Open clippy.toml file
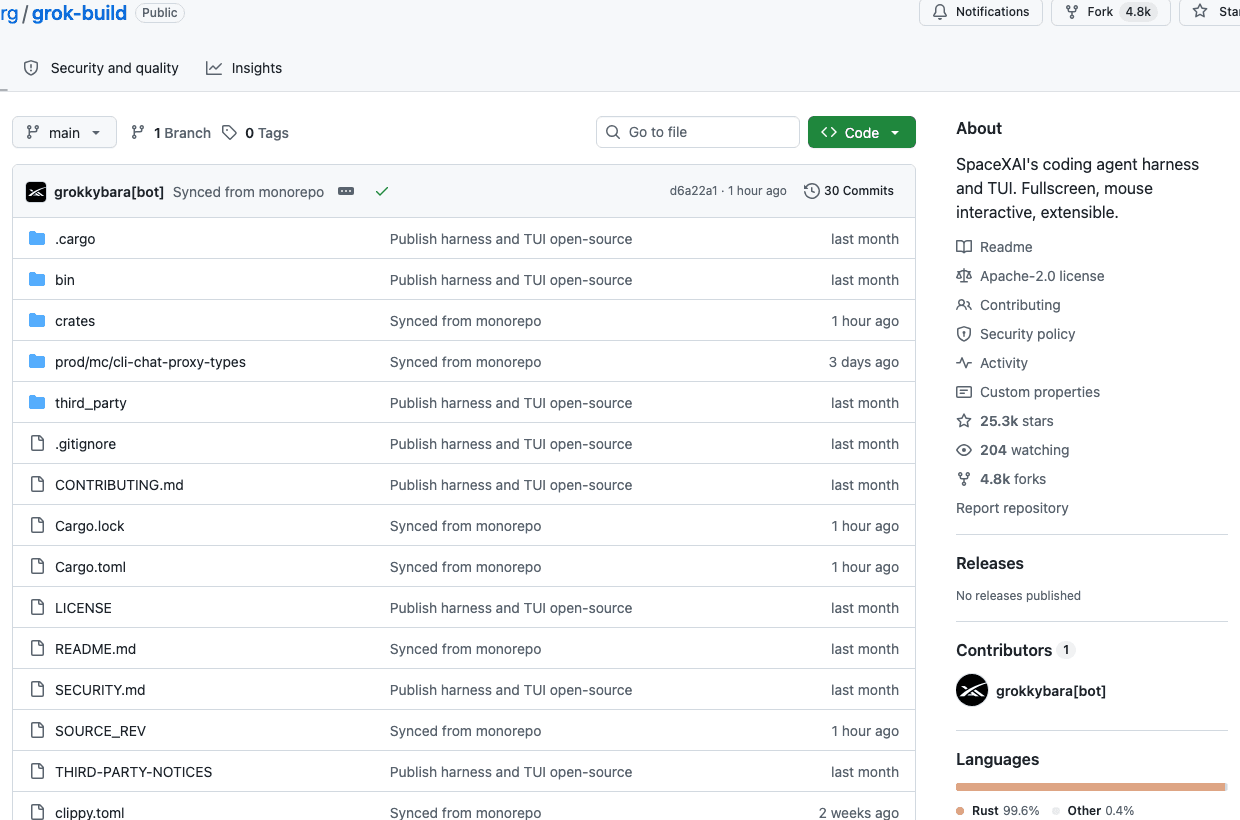This screenshot has width=1240, height=820. [x=89, y=812]
